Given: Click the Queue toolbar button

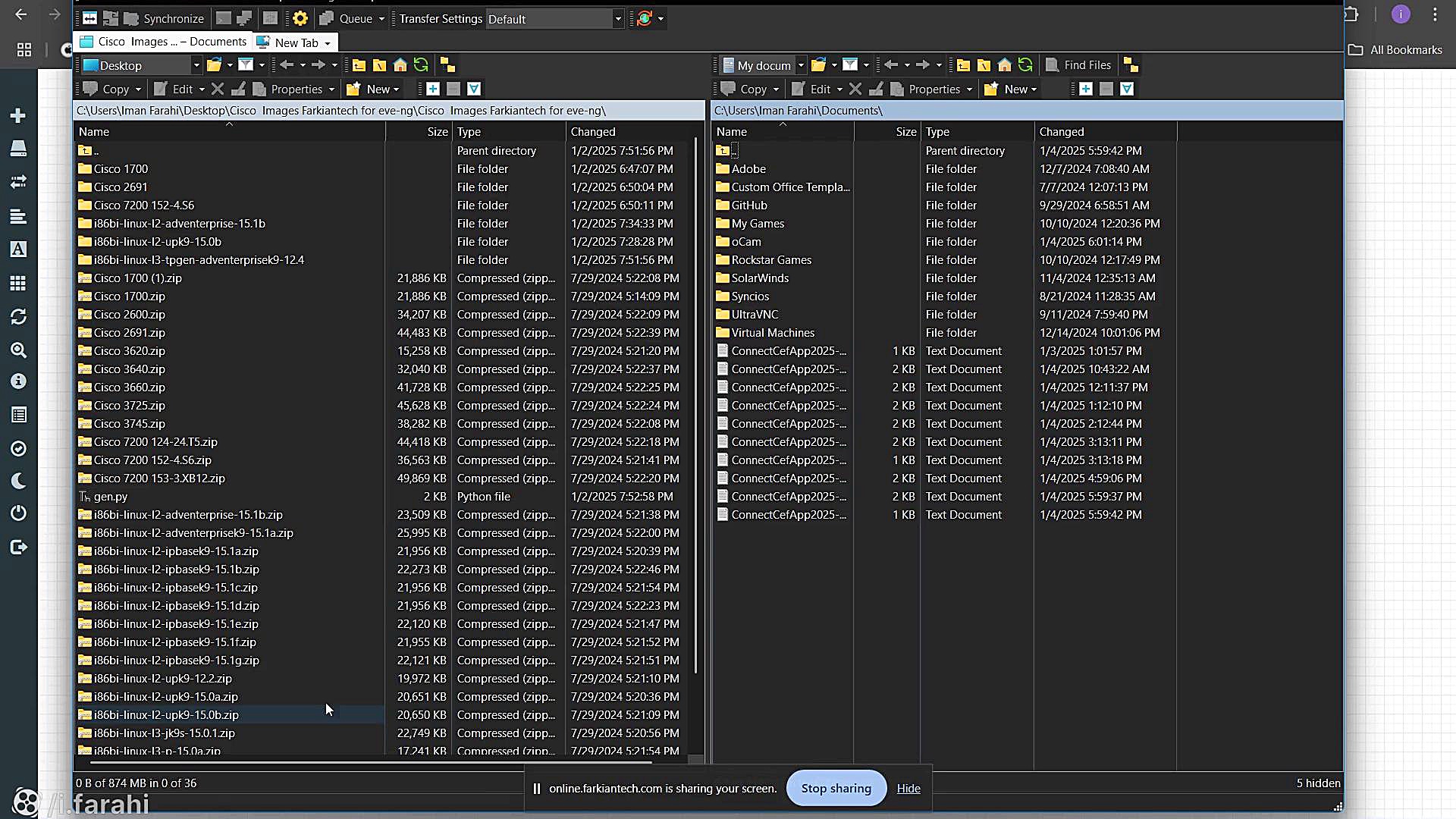Looking at the screenshot, I should [x=347, y=18].
